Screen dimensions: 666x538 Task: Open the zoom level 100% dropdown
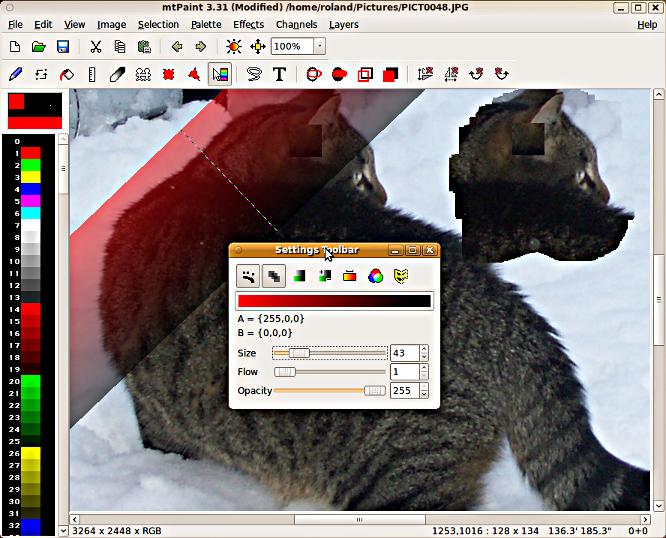pyautogui.click(x=319, y=46)
